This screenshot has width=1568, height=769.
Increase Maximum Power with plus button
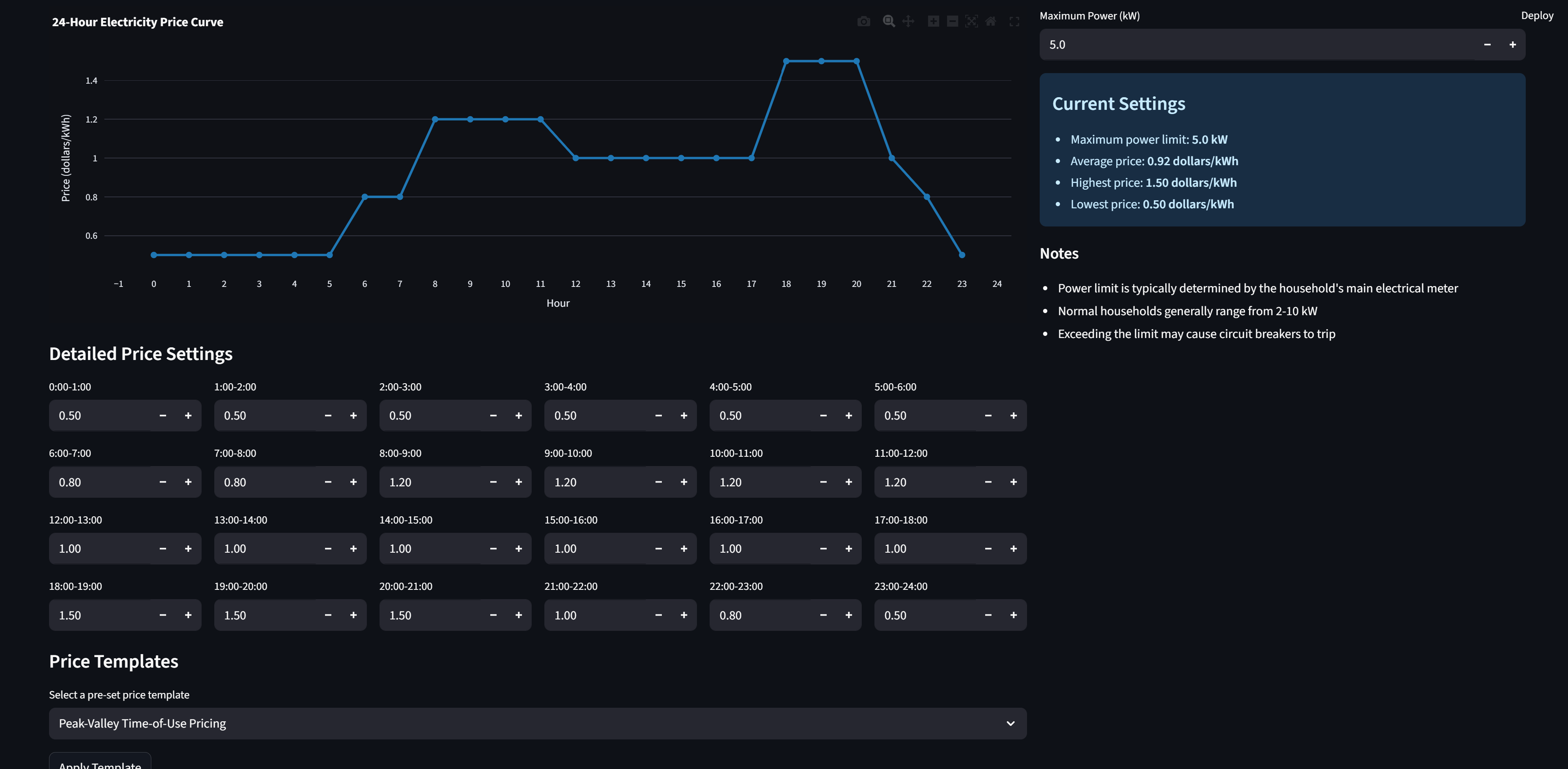click(1512, 44)
